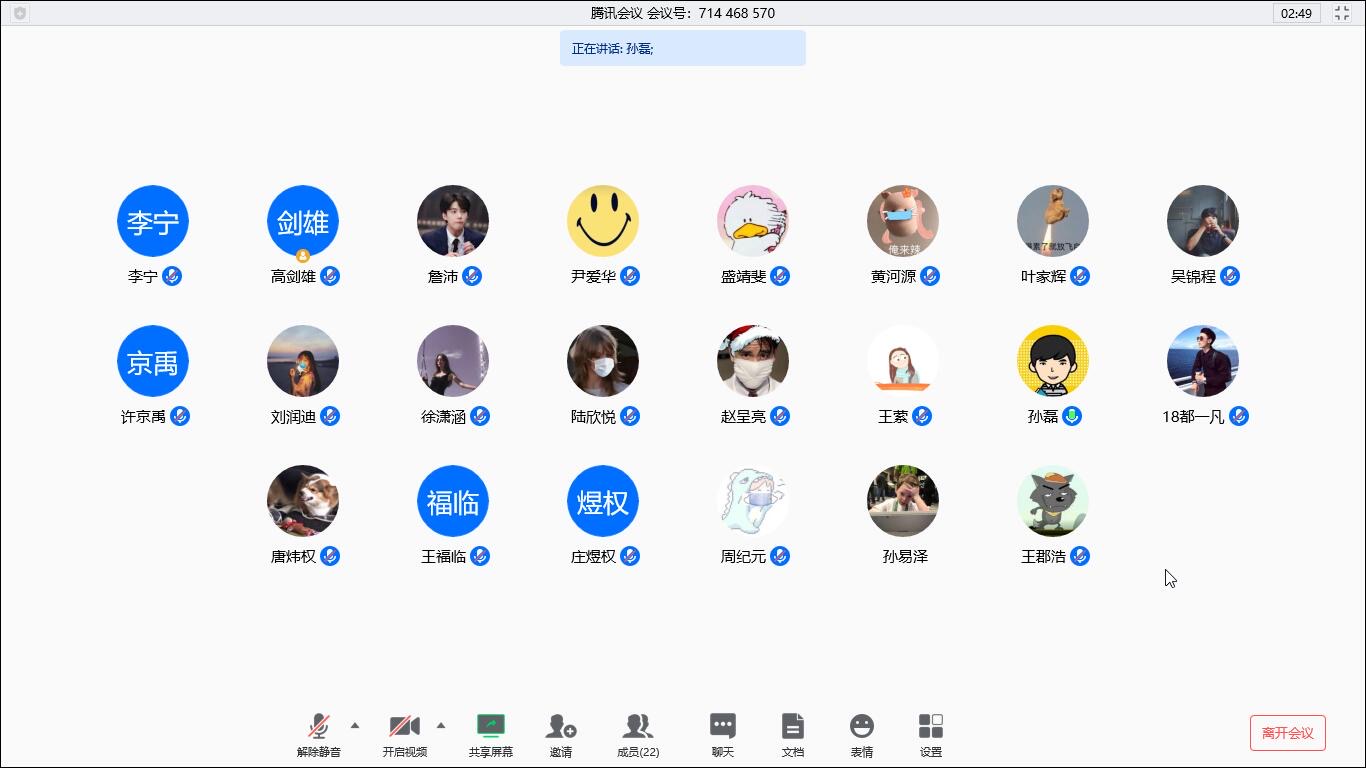Viewport: 1366px width, 768px height.
Task: Select 李宁's blue avatar
Action: coord(153,221)
